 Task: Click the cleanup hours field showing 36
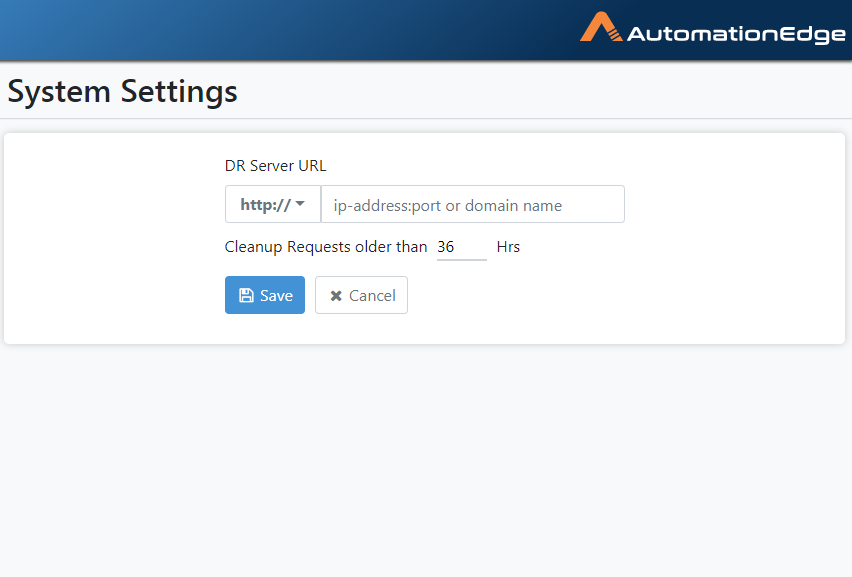461,247
